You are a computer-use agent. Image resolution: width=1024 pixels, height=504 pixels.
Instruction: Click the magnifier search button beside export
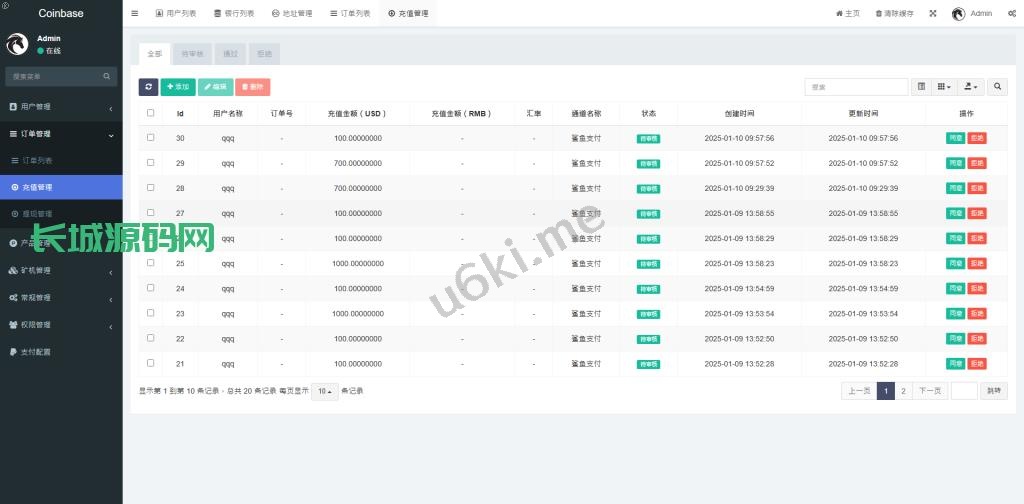tap(998, 87)
